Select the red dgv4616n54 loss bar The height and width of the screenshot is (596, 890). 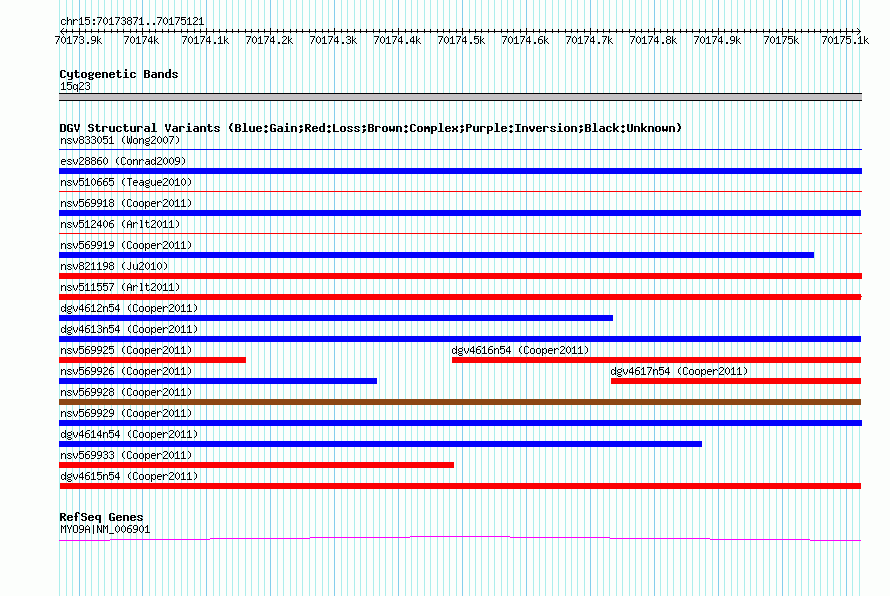(x=656, y=360)
